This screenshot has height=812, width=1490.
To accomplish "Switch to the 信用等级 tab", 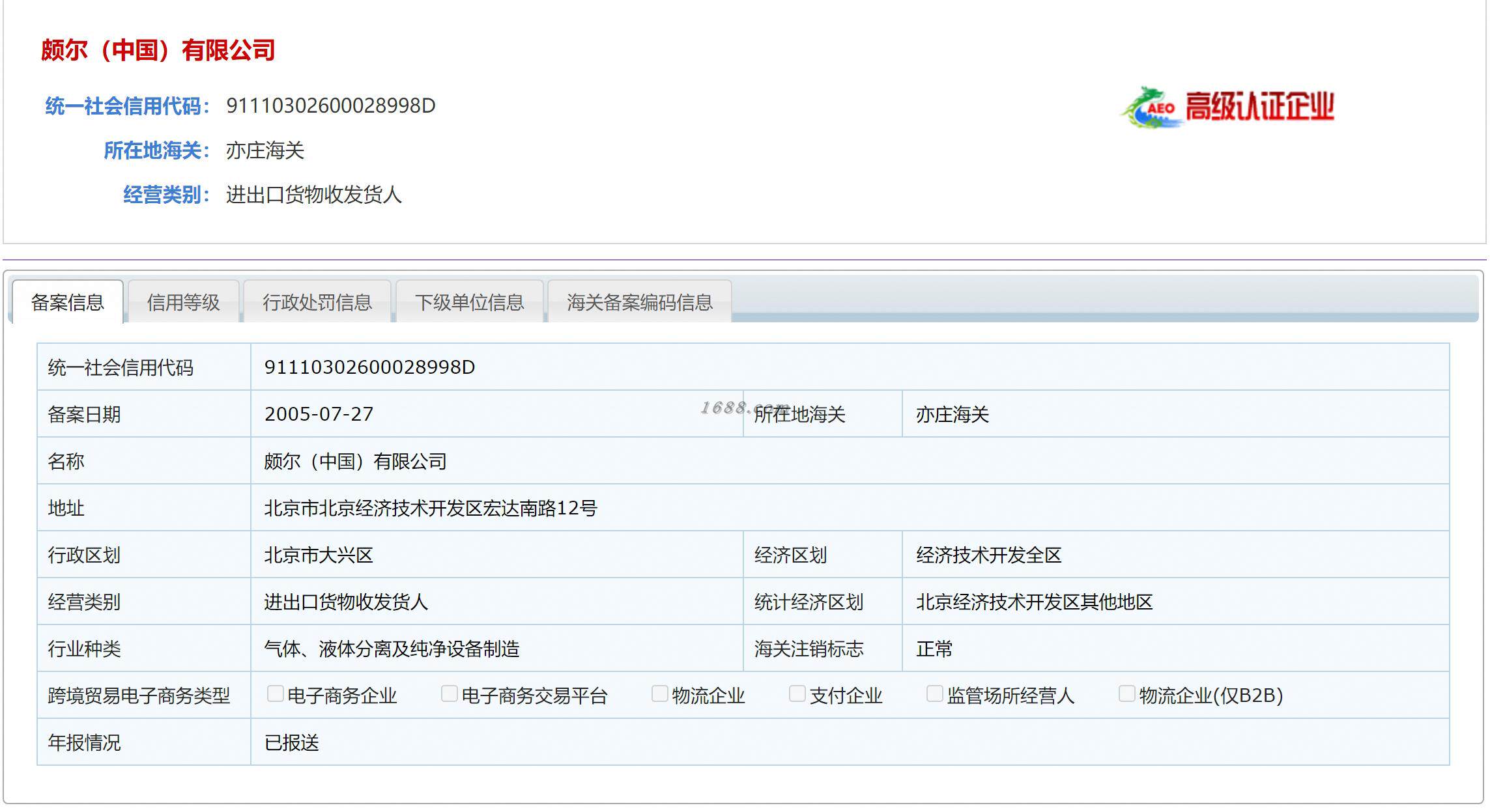I will coord(183,302).
